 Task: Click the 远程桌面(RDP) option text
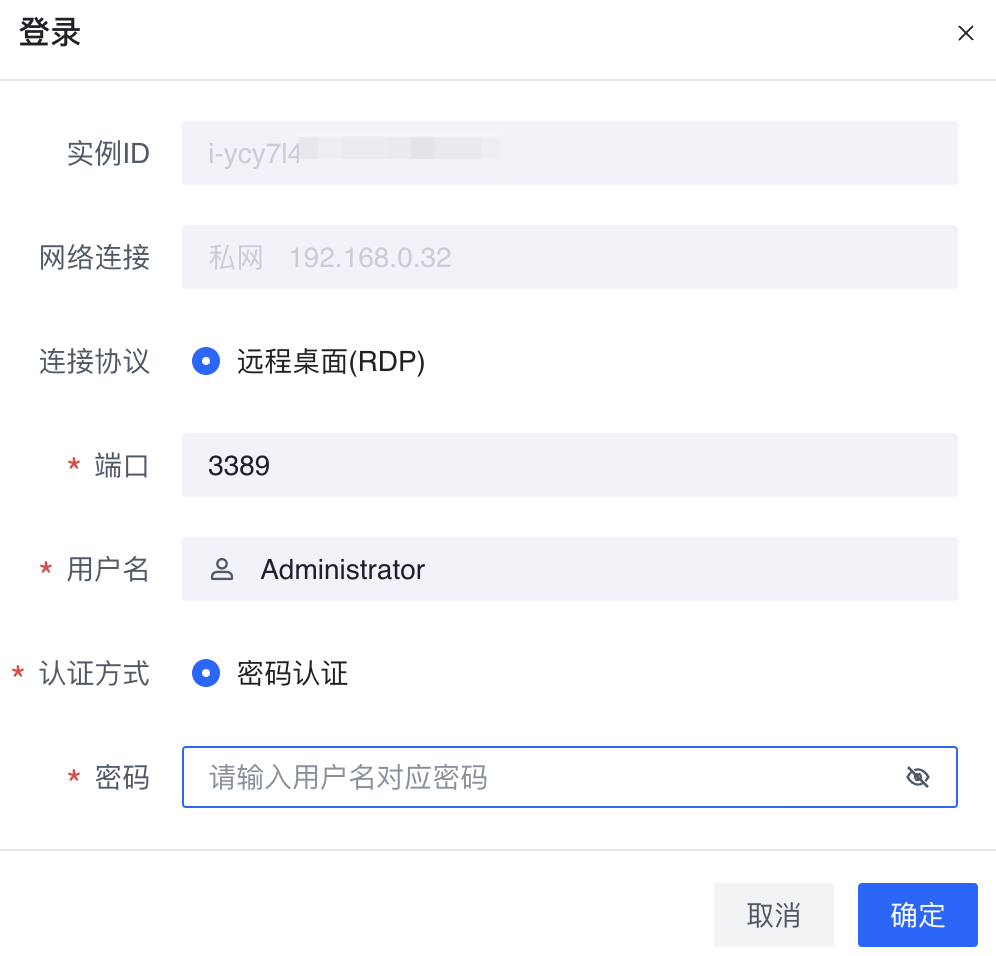[331, 362]
